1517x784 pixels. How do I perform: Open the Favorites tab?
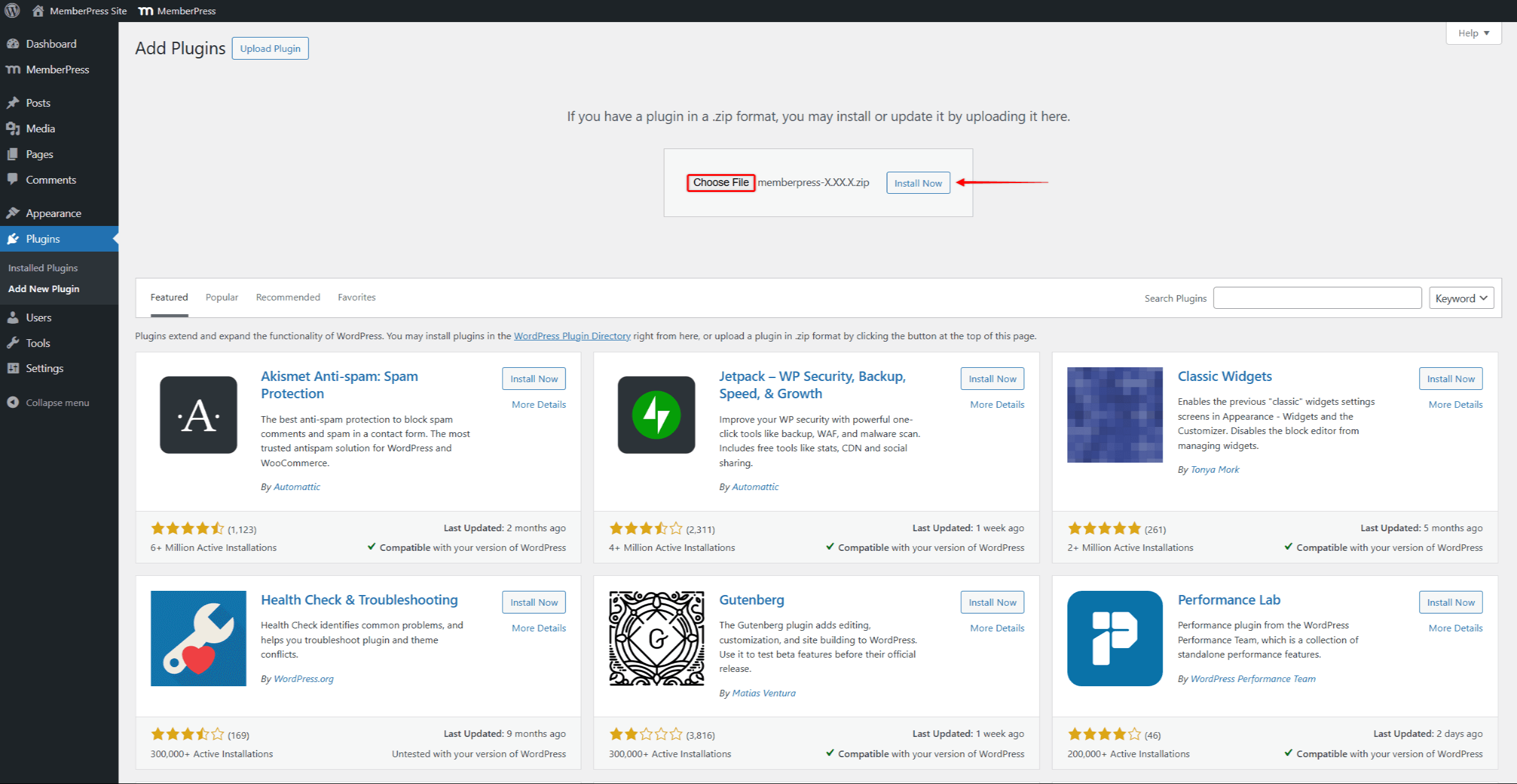[x=357, y=297]
